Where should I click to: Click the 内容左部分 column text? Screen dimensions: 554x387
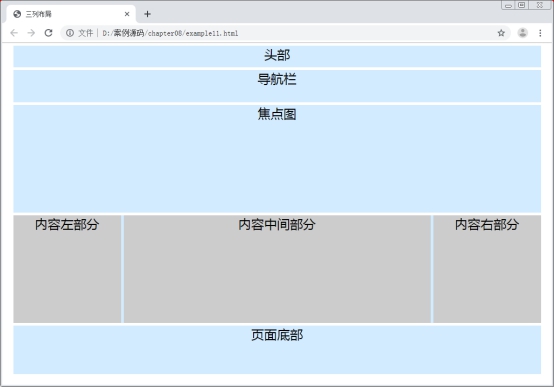point(67,225)
